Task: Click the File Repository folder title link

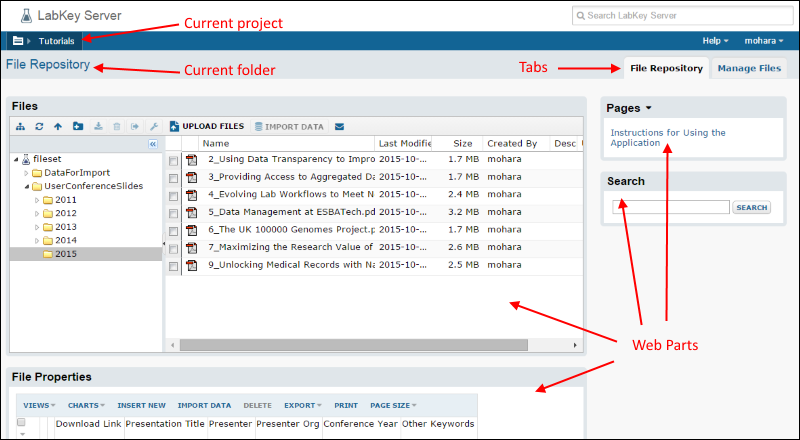Action: [x=48, y=65]
